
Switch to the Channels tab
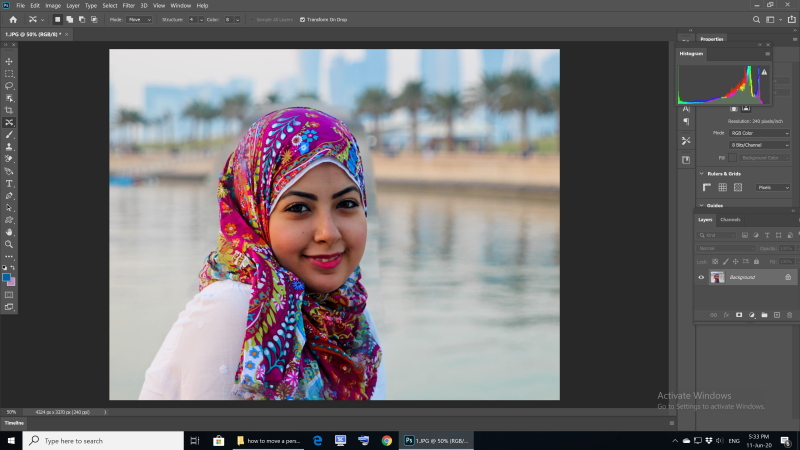(730, 220)
